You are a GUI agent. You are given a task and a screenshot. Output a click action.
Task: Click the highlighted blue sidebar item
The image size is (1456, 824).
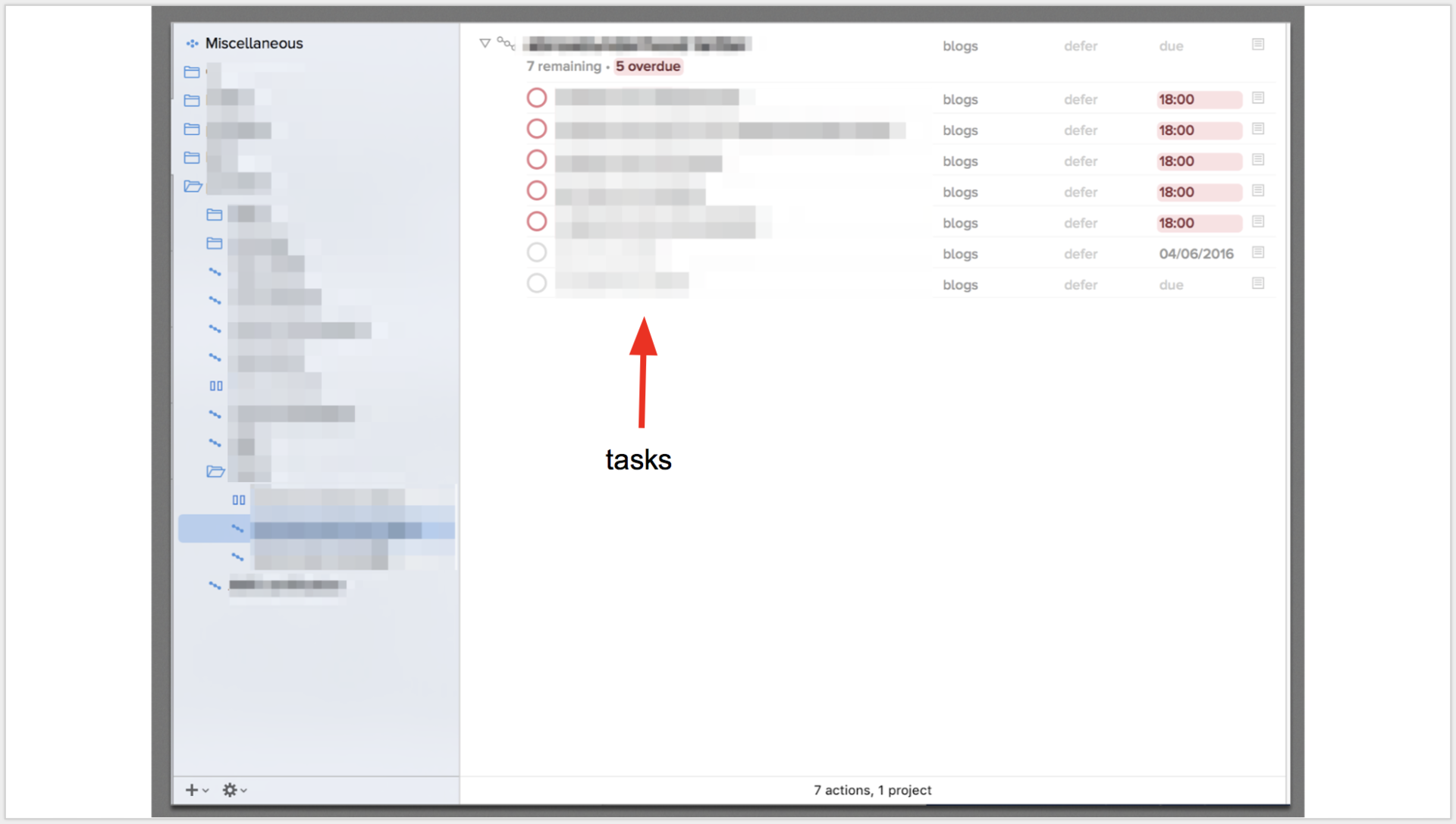(315, 528)
